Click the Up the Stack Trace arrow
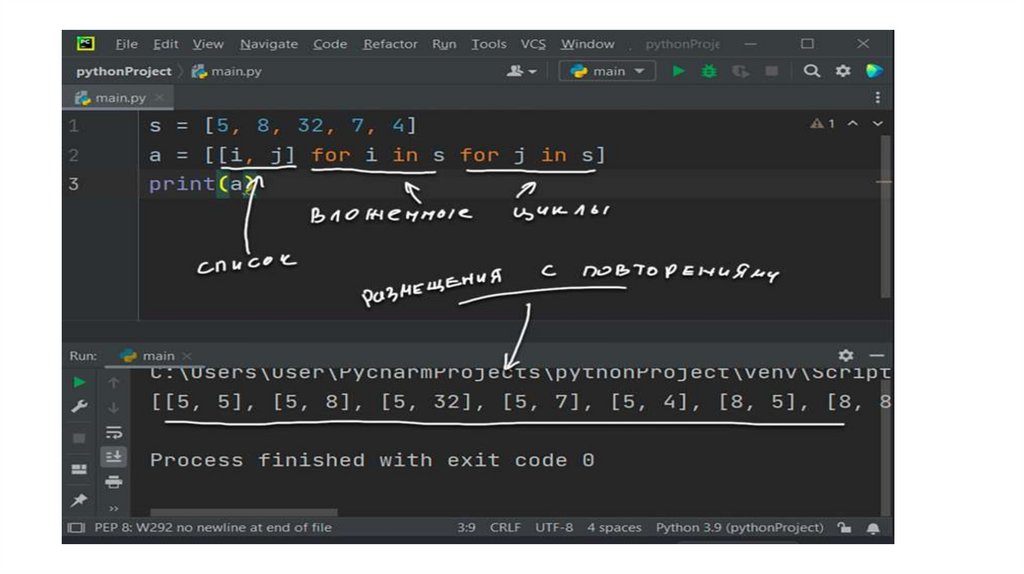This screenshot has width=1024, height=574. (114, 383)
